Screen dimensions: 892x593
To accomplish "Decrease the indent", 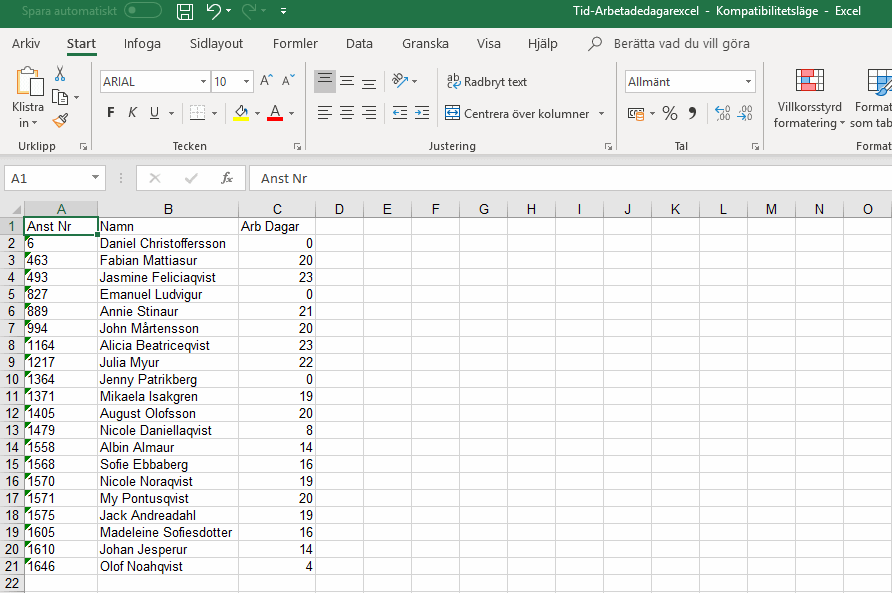I will [400, 113].
